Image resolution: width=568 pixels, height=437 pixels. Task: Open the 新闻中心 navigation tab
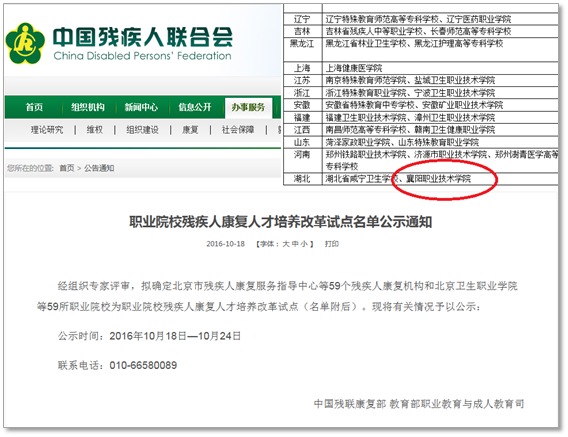(x=141, y=107)
